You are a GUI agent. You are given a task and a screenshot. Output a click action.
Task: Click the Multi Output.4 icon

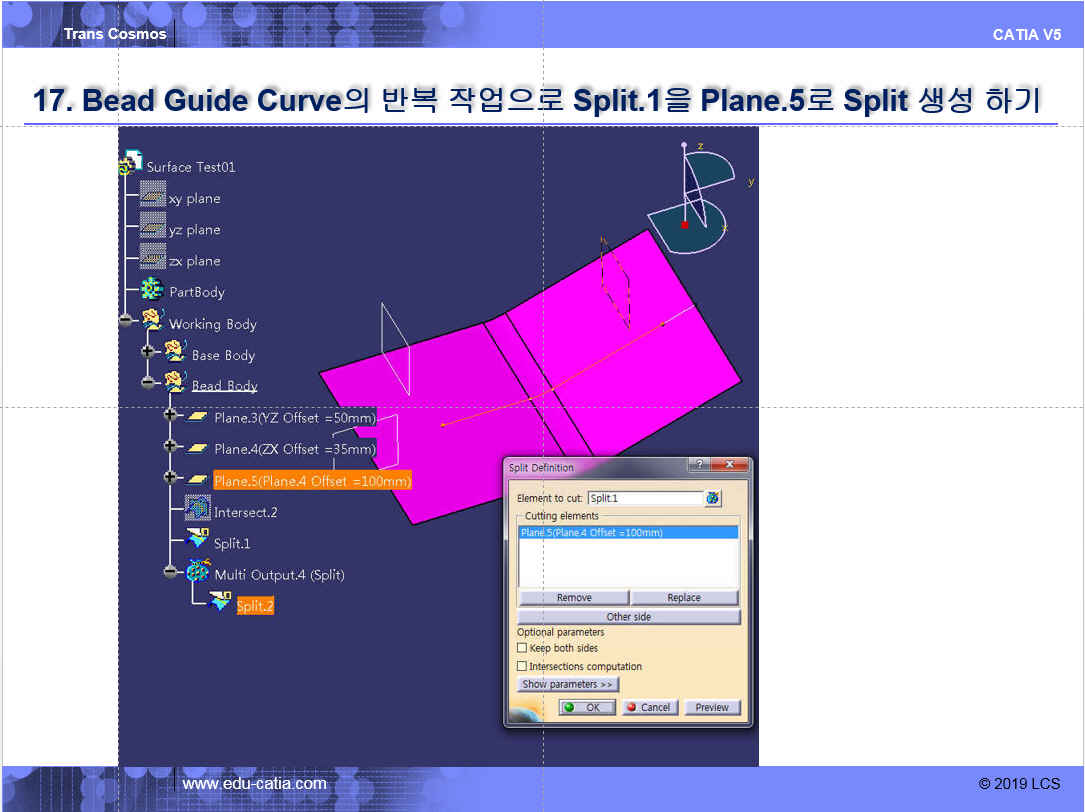pos(198,571)
